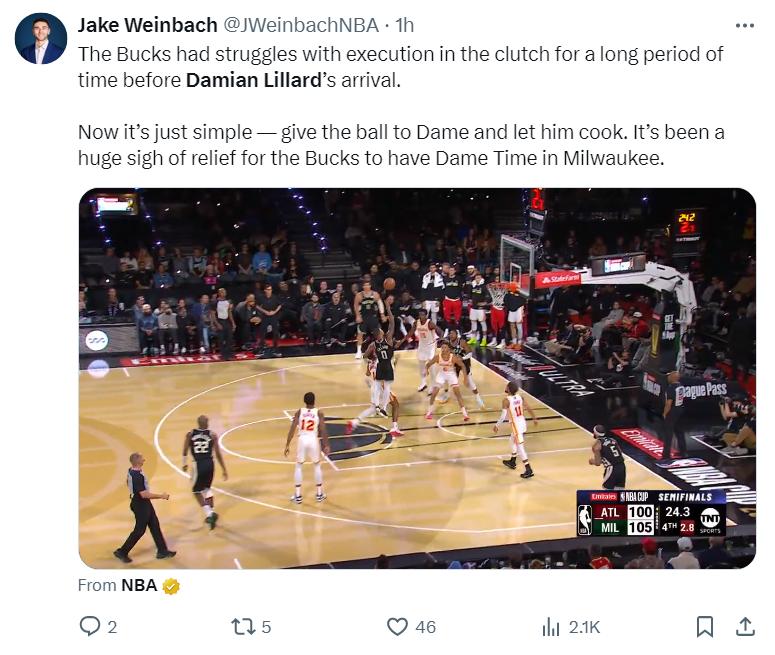Click the repost count of 5

[266, 627]
